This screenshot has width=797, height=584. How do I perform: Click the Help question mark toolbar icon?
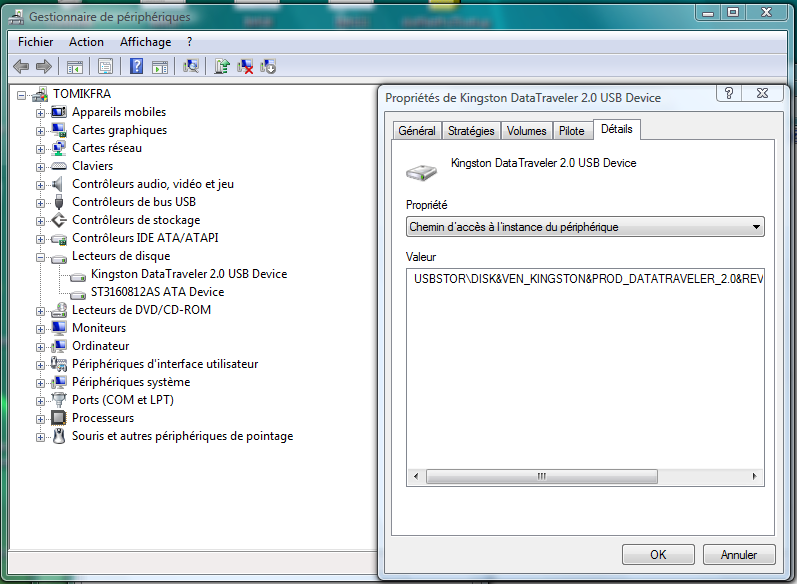click(136, 66)
